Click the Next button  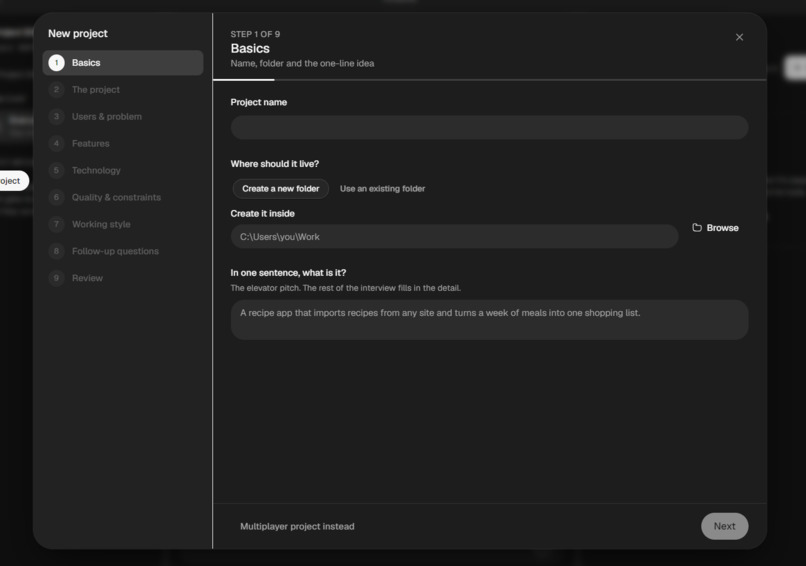(x=724, y=526)
